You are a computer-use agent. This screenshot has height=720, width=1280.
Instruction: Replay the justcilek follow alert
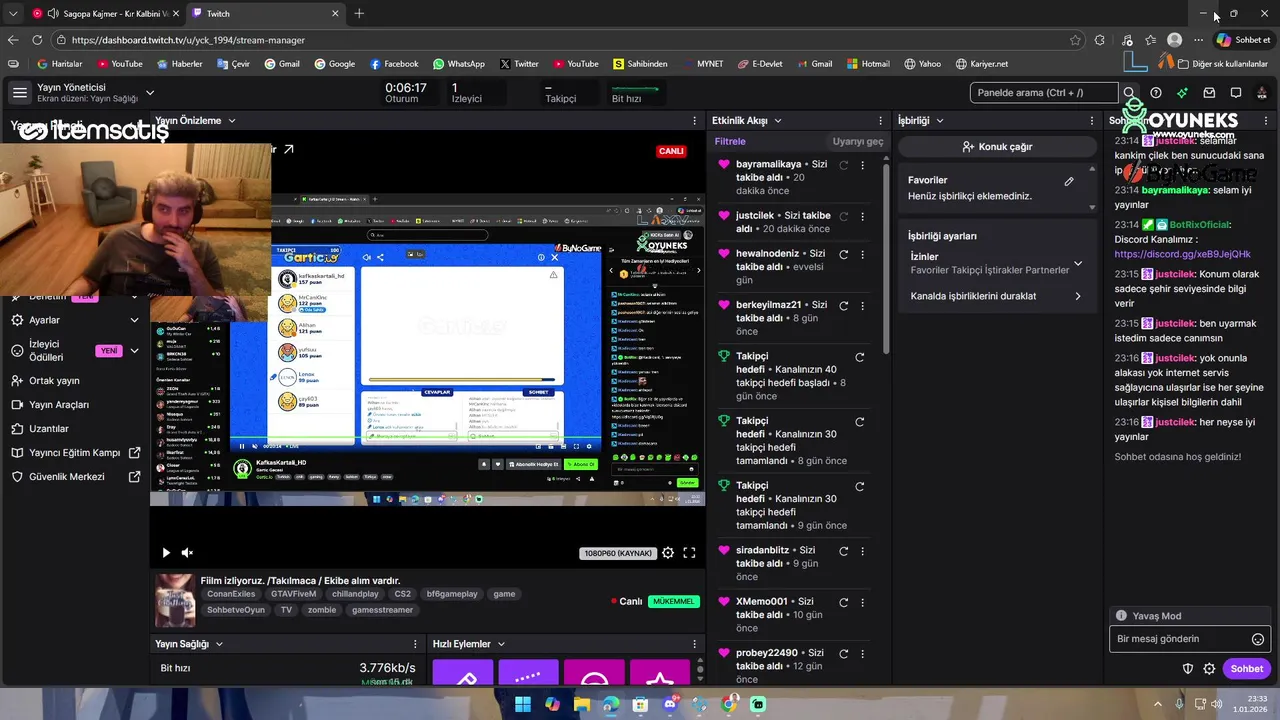(844, 216)
